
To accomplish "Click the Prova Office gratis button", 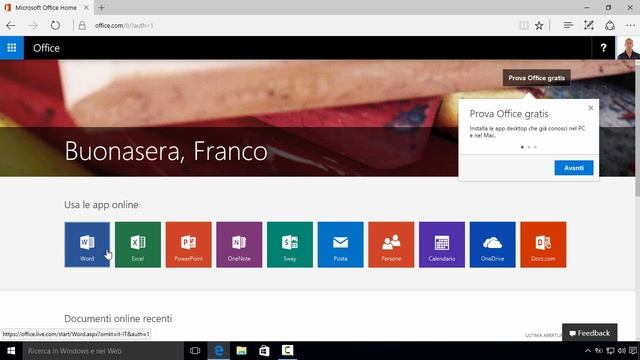I will point(536,78).
